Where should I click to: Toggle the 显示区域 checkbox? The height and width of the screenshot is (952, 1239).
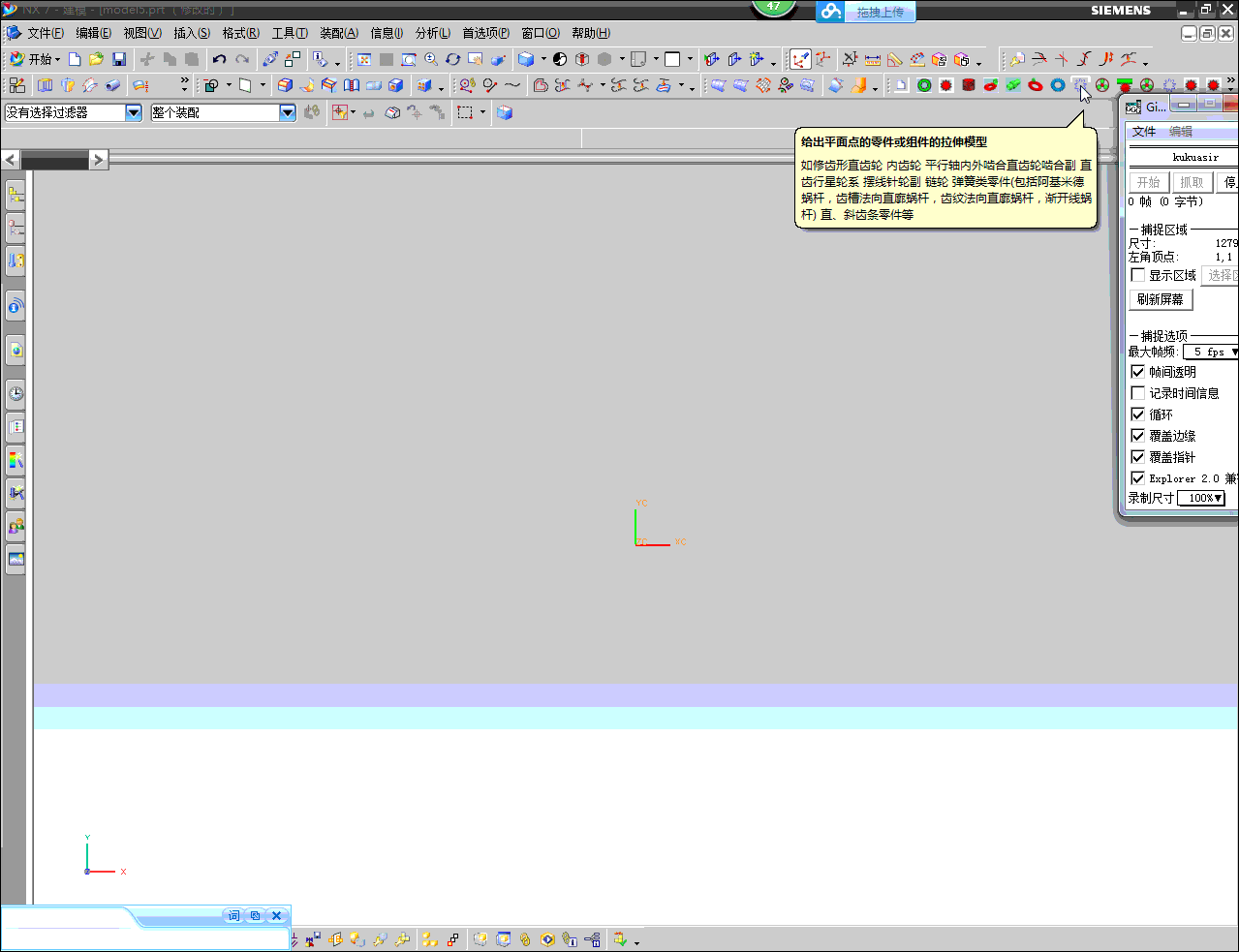coord(1138,275)
